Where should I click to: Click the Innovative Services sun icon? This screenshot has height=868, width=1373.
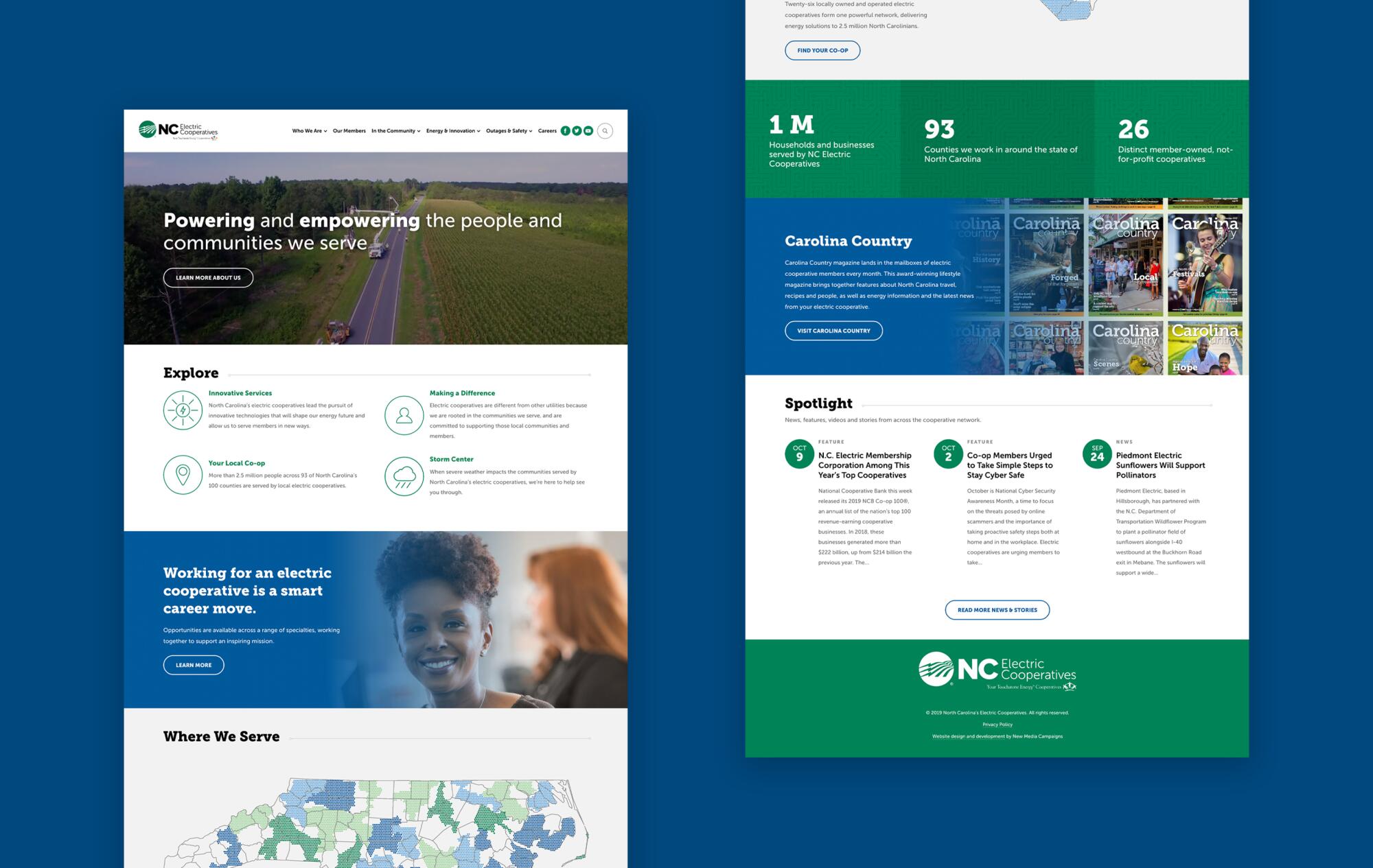tap(183, 410)
